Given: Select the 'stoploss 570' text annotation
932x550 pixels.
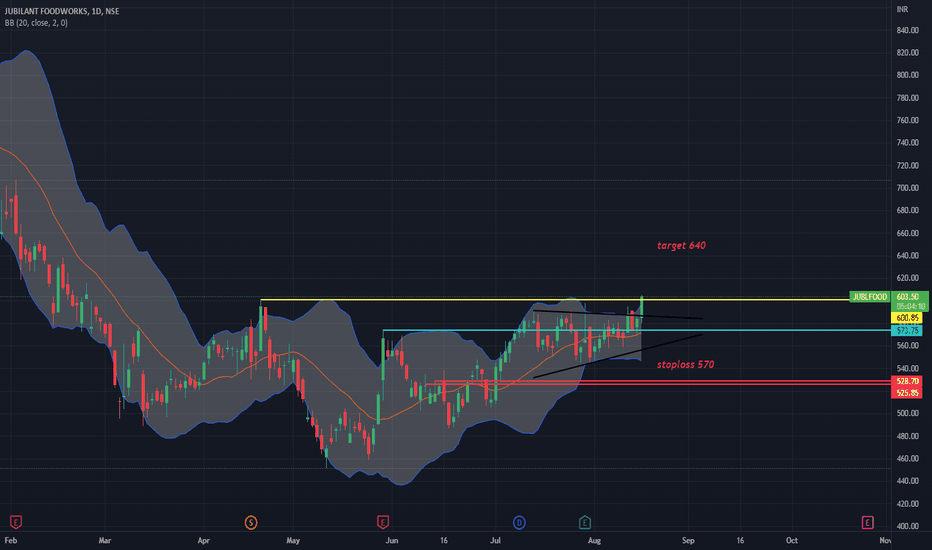Looking at the screenshot, I should 685,364.
